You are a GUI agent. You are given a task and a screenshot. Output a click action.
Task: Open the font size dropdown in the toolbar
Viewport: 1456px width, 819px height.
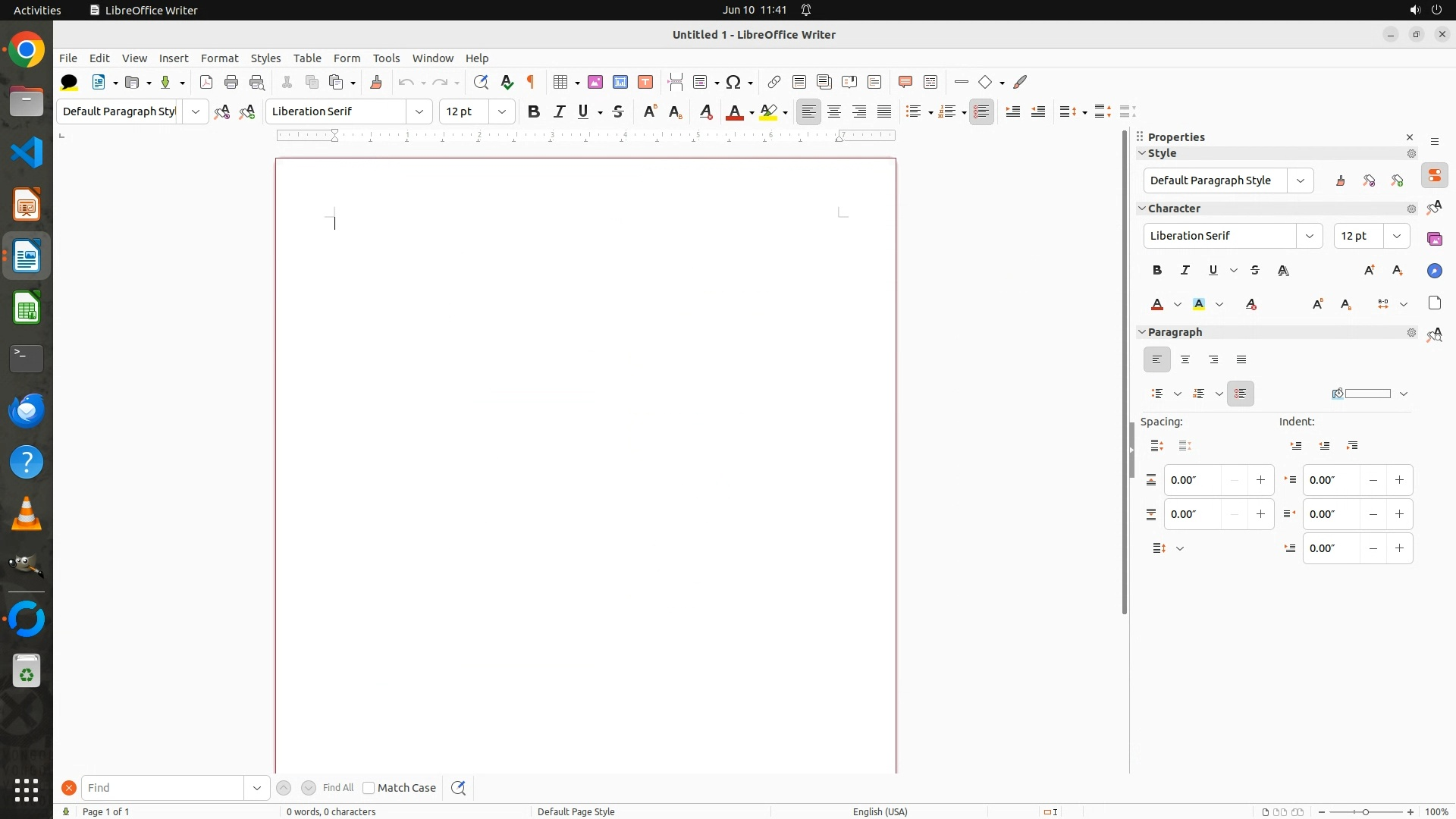tap(502, 111)
